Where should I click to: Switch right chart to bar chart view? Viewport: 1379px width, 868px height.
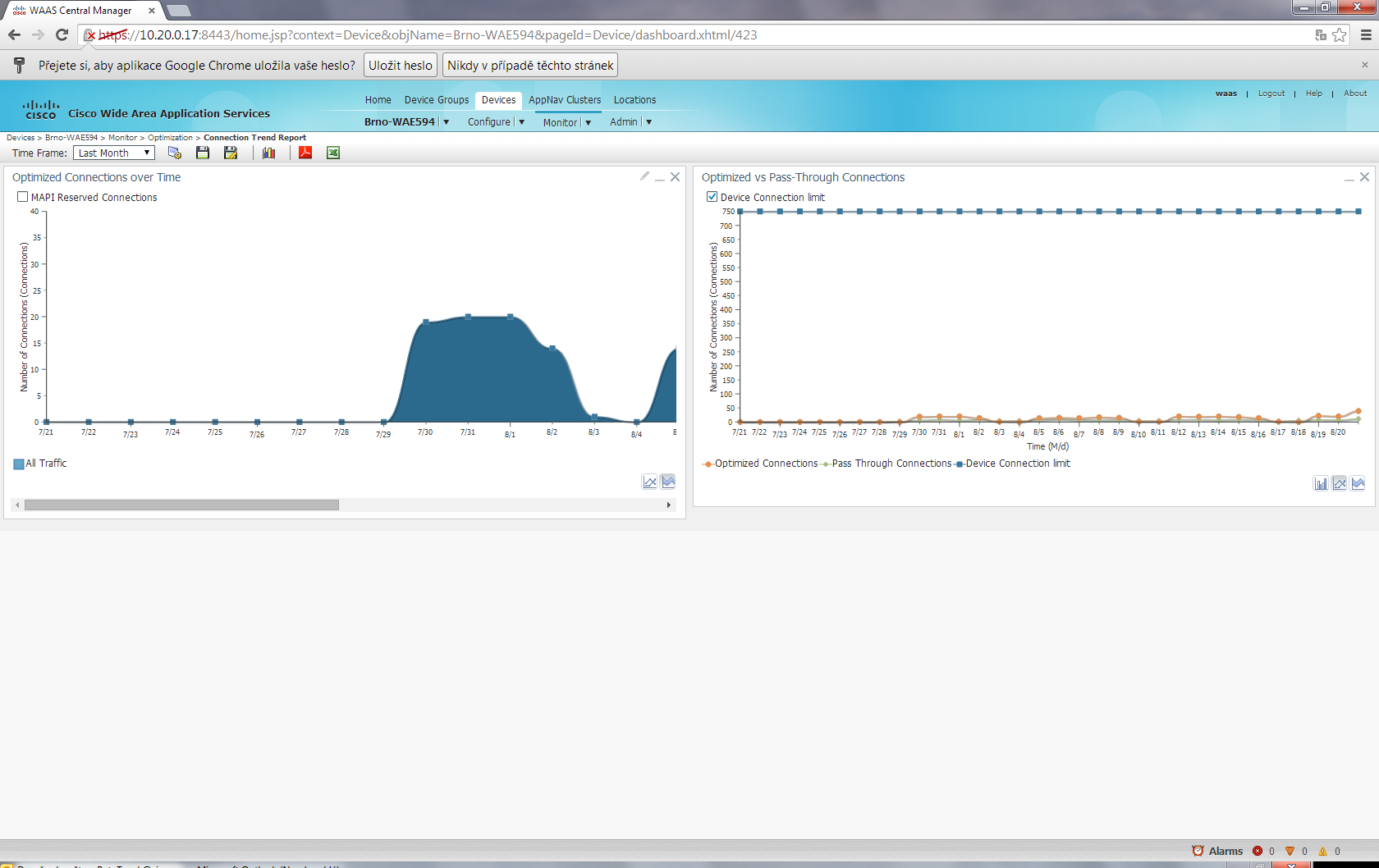(1321, 483)
